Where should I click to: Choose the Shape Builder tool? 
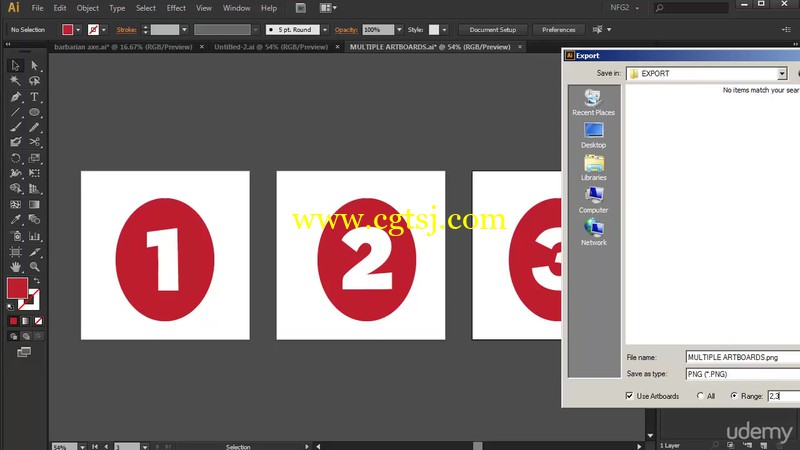pos(15,189)
